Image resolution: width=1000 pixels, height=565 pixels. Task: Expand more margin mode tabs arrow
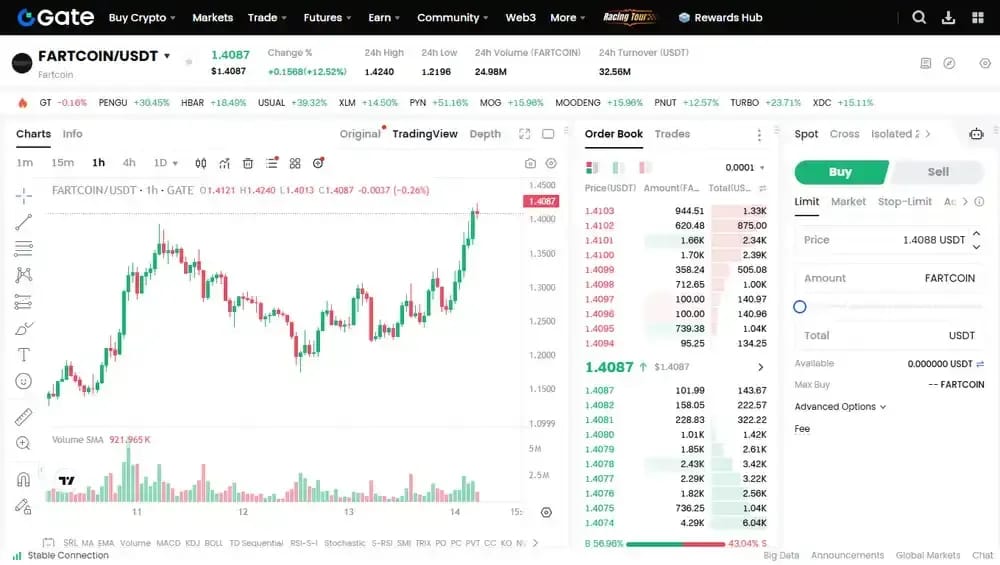click(x=928, y=134)
